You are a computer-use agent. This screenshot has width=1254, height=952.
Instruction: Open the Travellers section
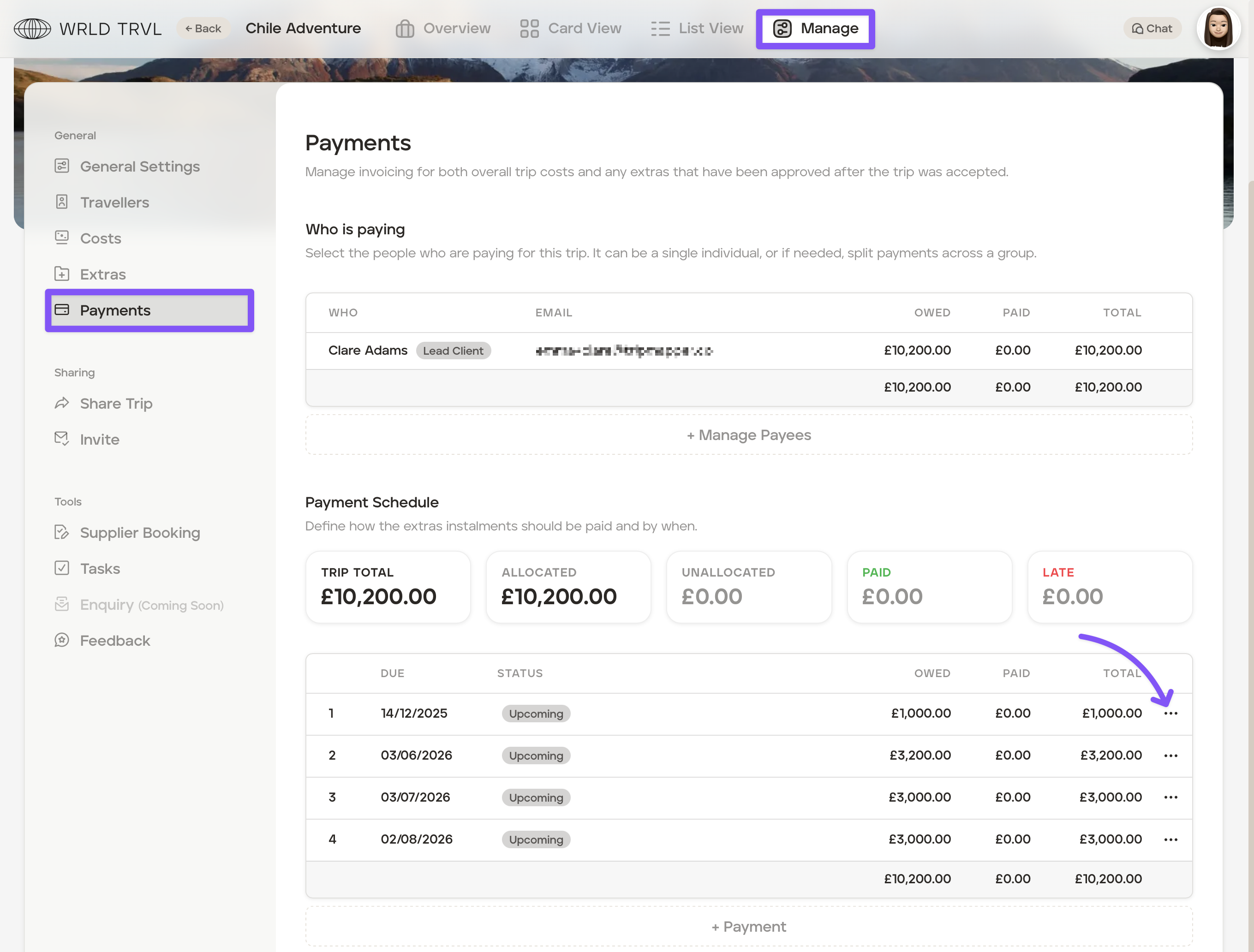click(114, 202)
